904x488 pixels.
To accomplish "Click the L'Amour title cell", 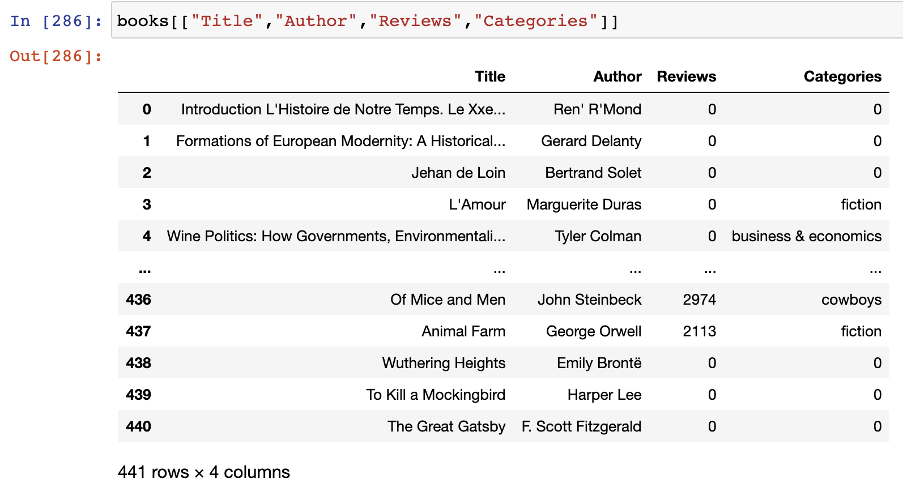I will (x=477, y=204).
